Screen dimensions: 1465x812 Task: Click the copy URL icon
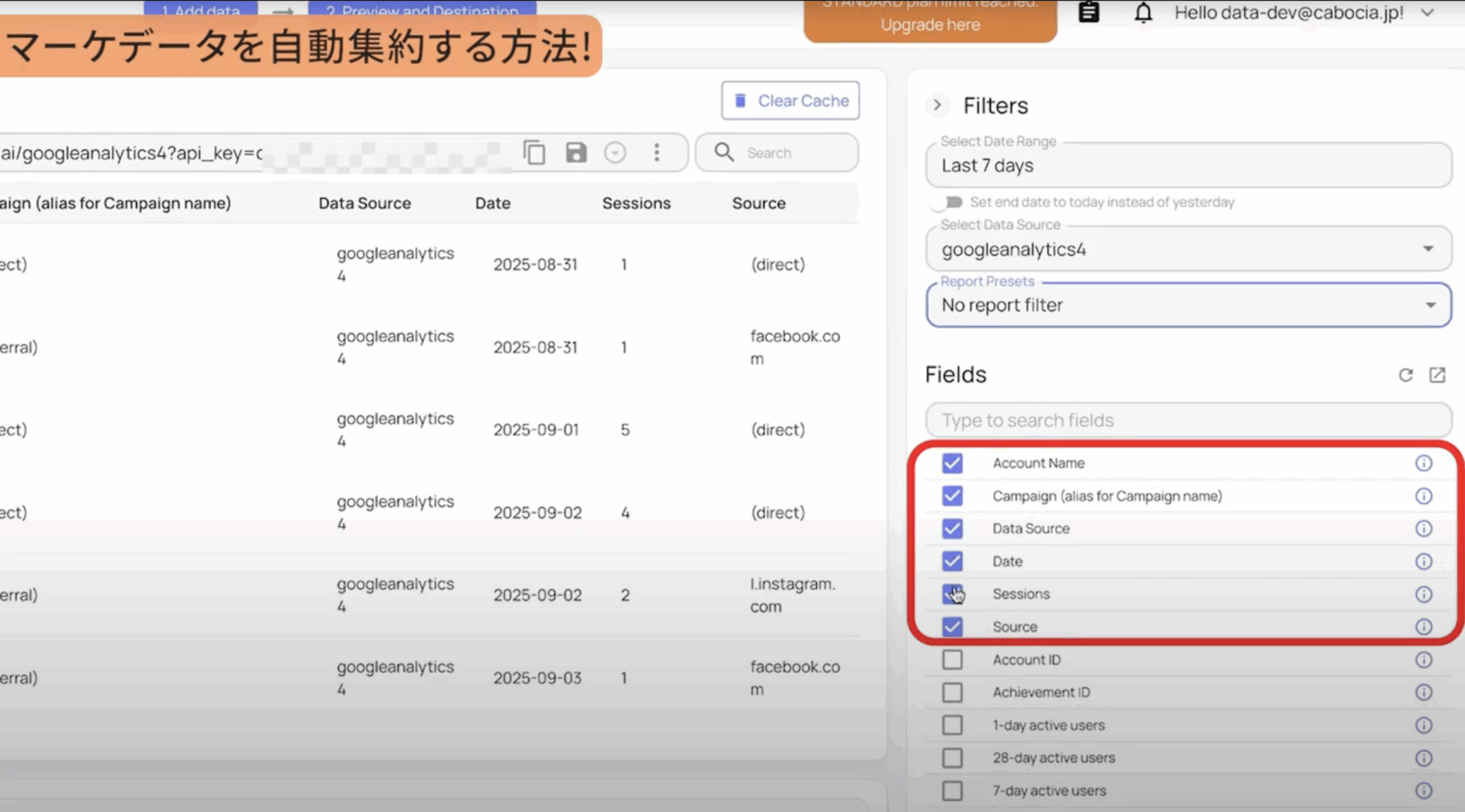534,153
